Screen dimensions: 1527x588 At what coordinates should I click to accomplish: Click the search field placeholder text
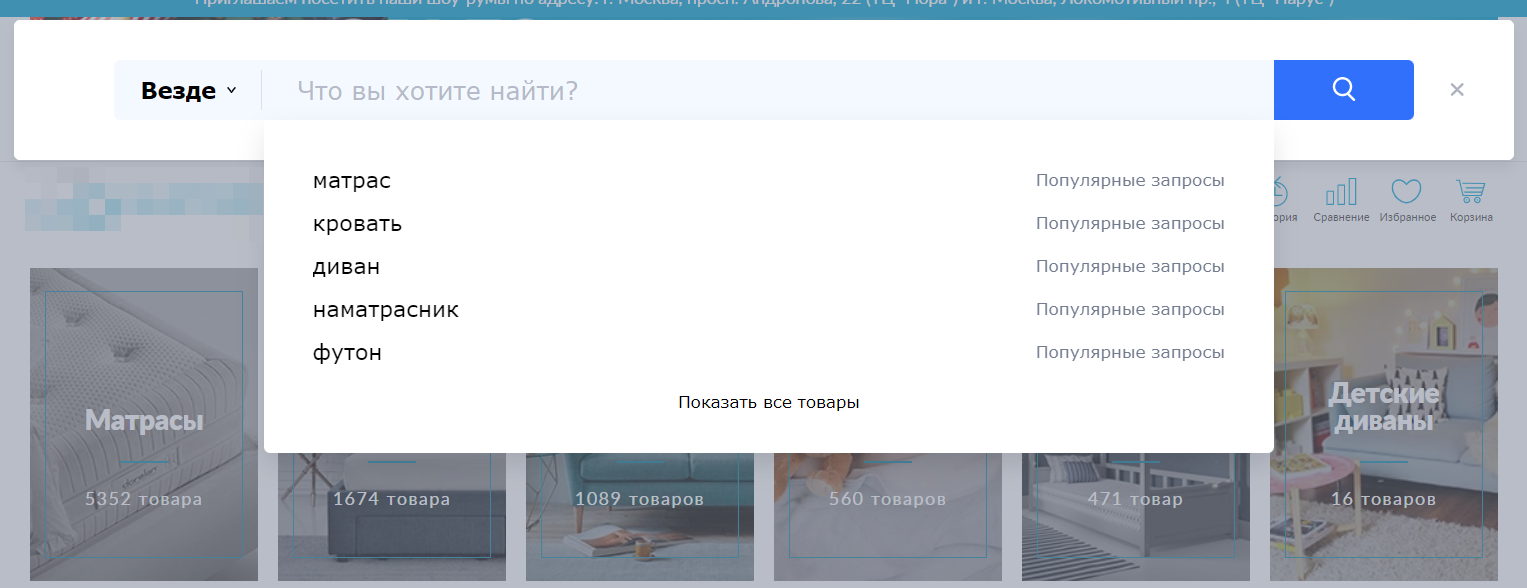(438, 92)
